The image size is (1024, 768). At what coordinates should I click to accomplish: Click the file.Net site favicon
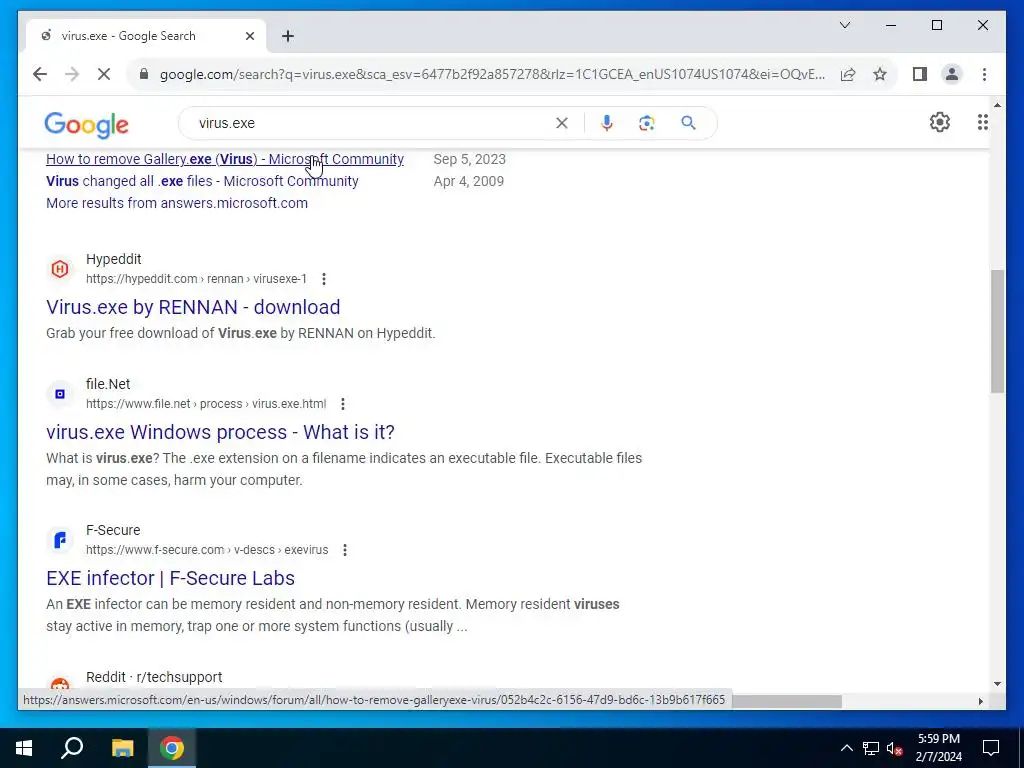pyautogui.click(x=59, y=394)
